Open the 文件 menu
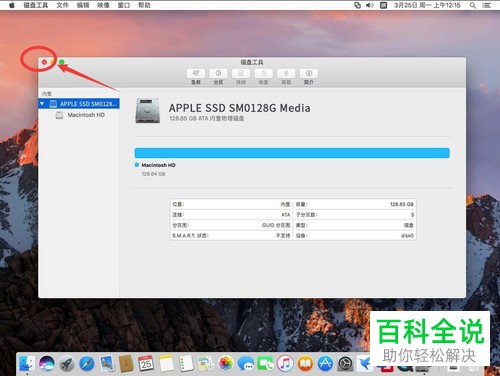Screen dimensions: 500x376 pyautogui.click(x=62, y=5)
